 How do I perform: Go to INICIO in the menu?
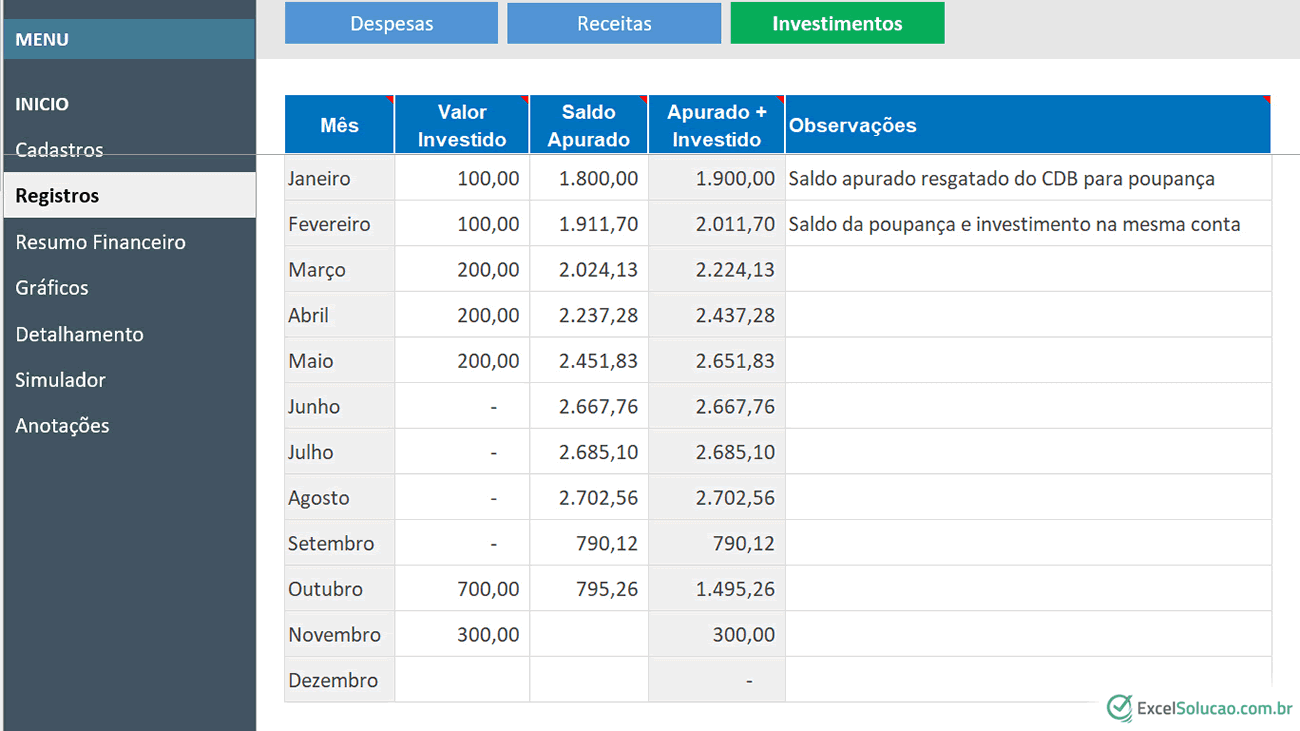click(x=42, y=104)
